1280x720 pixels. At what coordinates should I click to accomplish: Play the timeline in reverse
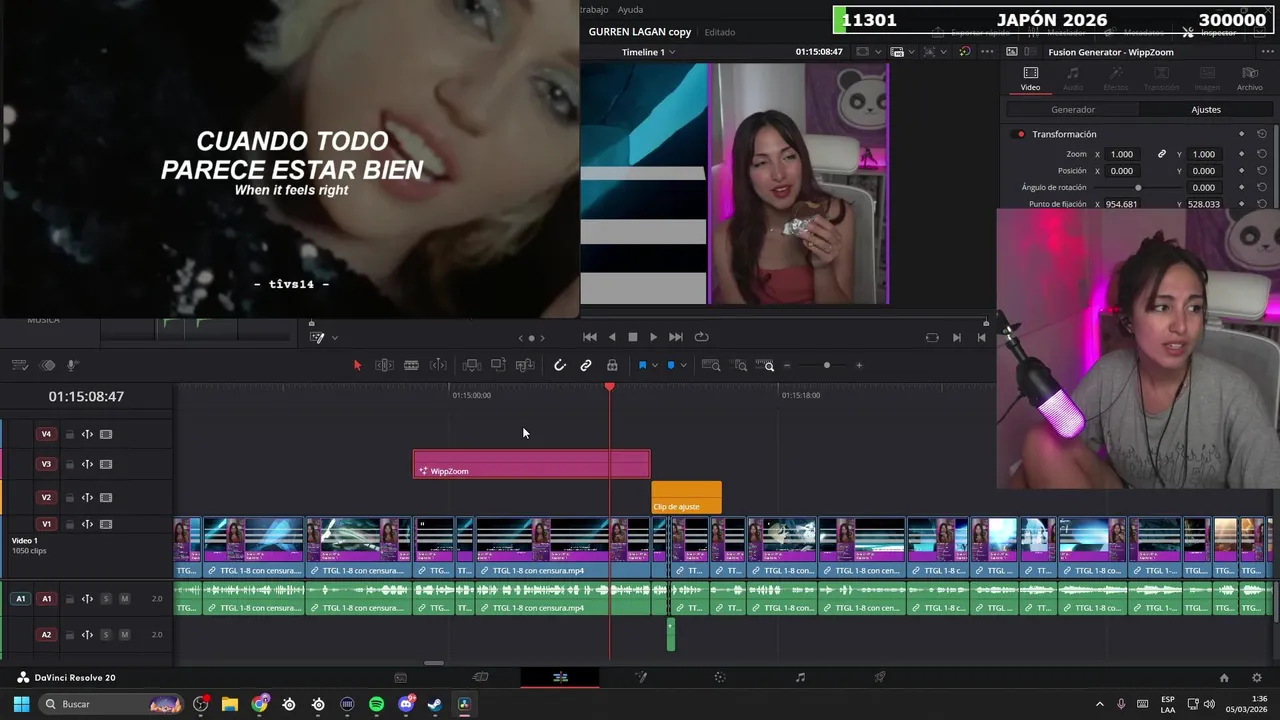tap(612, 337)
